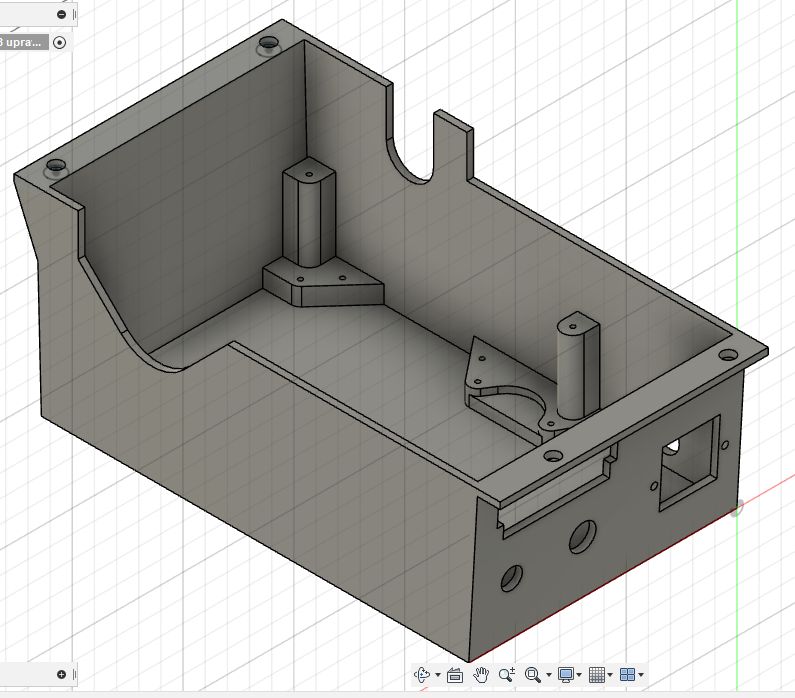Activate the Orbit tool icon
The image size is (795, 698).
(x=422, y=674)
